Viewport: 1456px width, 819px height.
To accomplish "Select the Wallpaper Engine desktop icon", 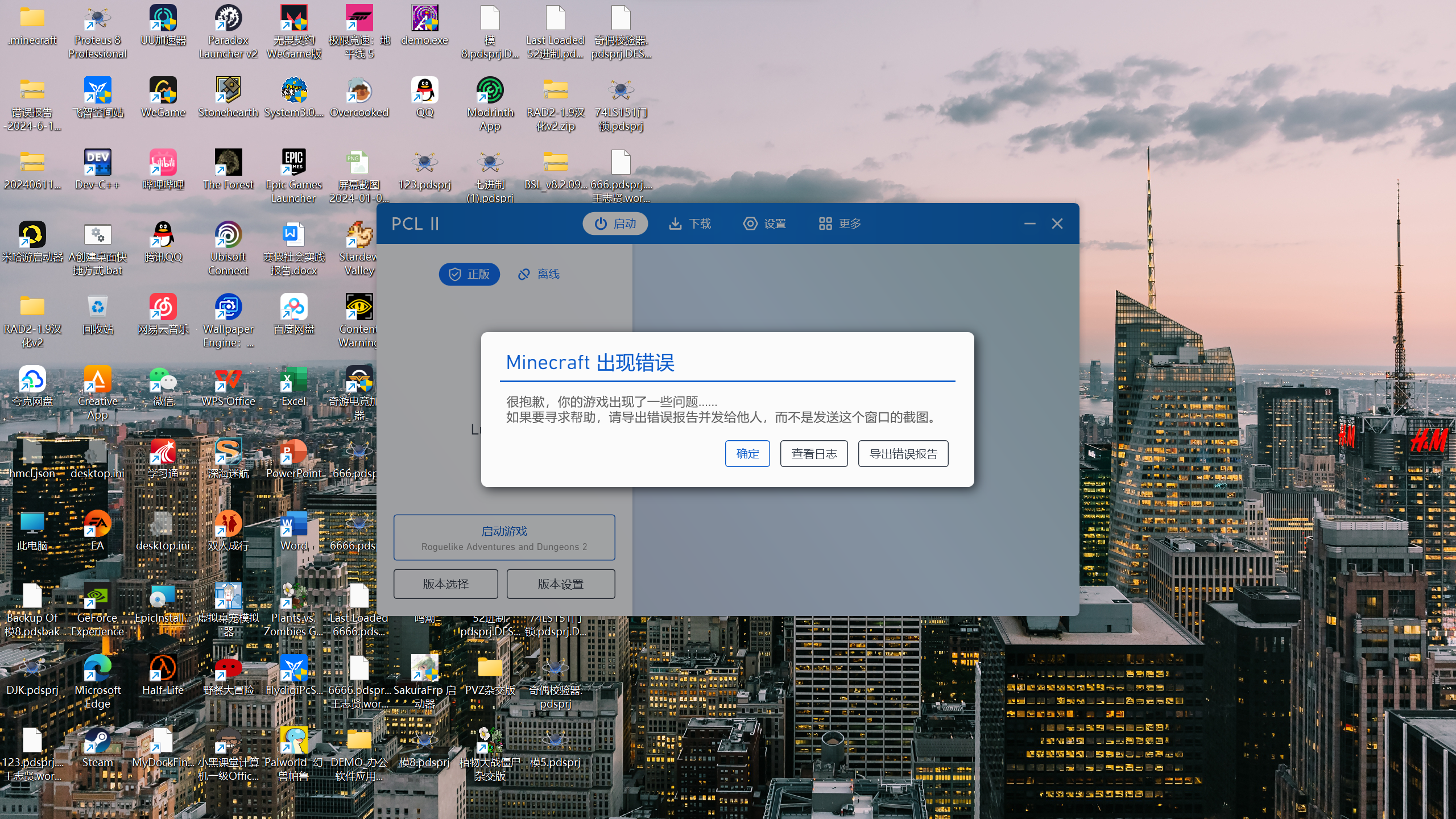I will click(x=228, y=321).
